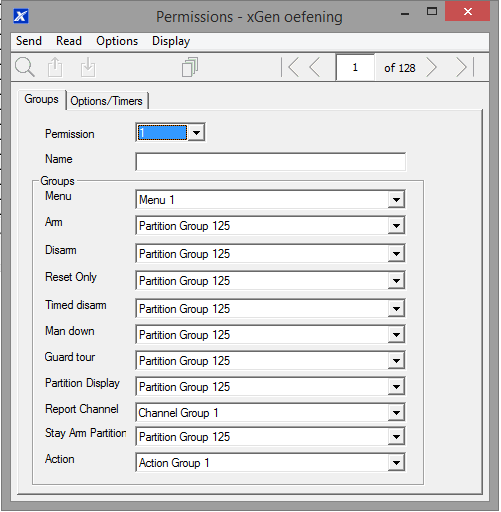Go to first record arrow
This screenshot has height=512, width=501.
[290, 68]
